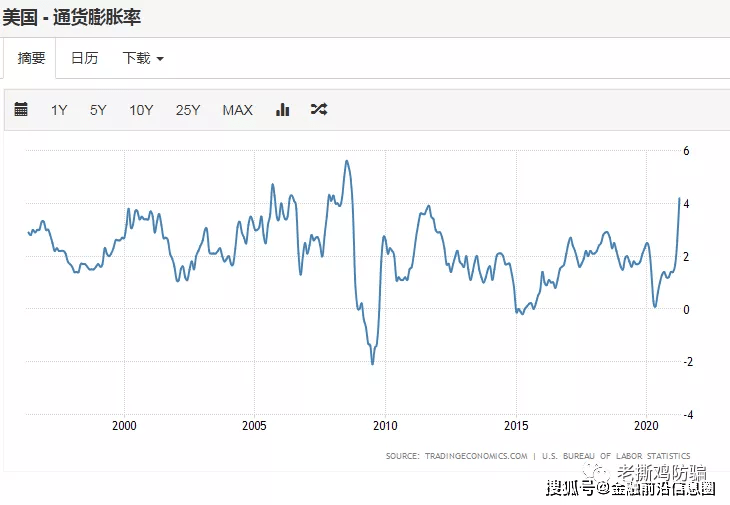Screen dimensions: 730x505
Task: Expand the 下载 dropdown menu
Action: [x=142, y=58]
